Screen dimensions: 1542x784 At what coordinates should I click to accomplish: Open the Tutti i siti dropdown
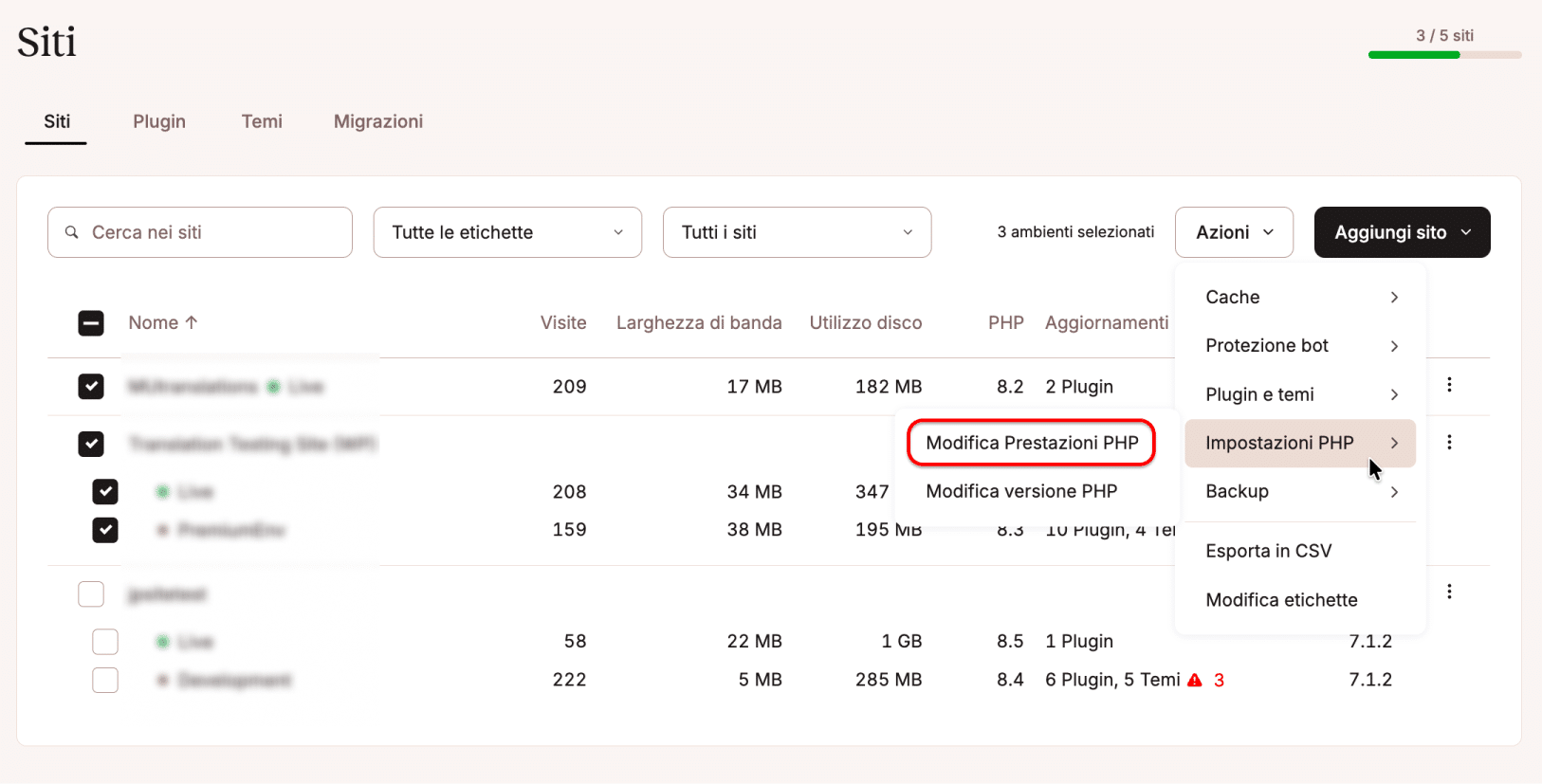(x=797, y=232)
